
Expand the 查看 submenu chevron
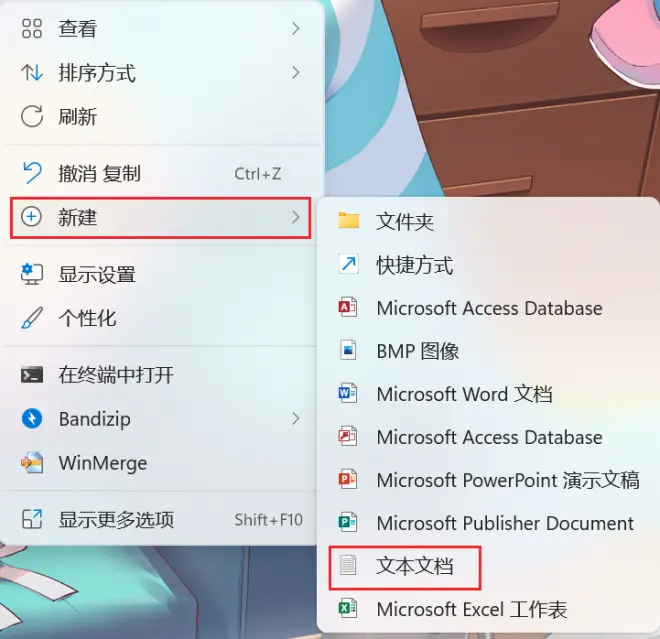pos(296,29)
